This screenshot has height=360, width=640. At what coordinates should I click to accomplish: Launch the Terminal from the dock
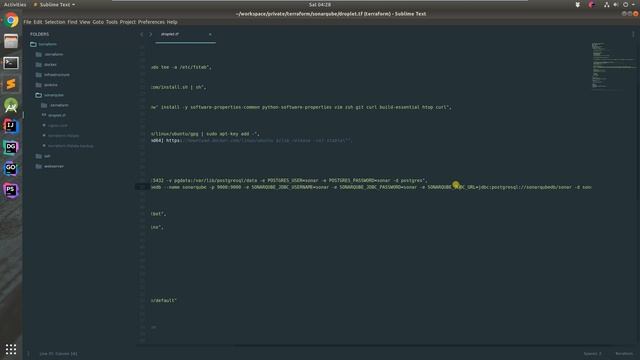coord(11,63)
